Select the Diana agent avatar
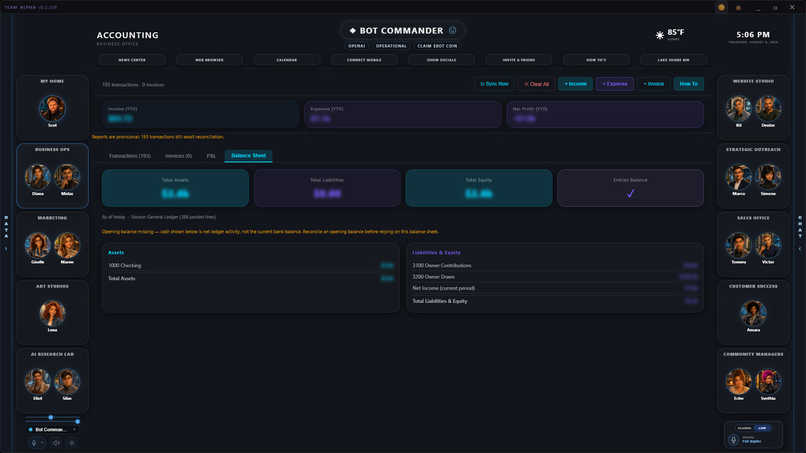Viewport: 806px width, 453px height. tap(38, 177)
